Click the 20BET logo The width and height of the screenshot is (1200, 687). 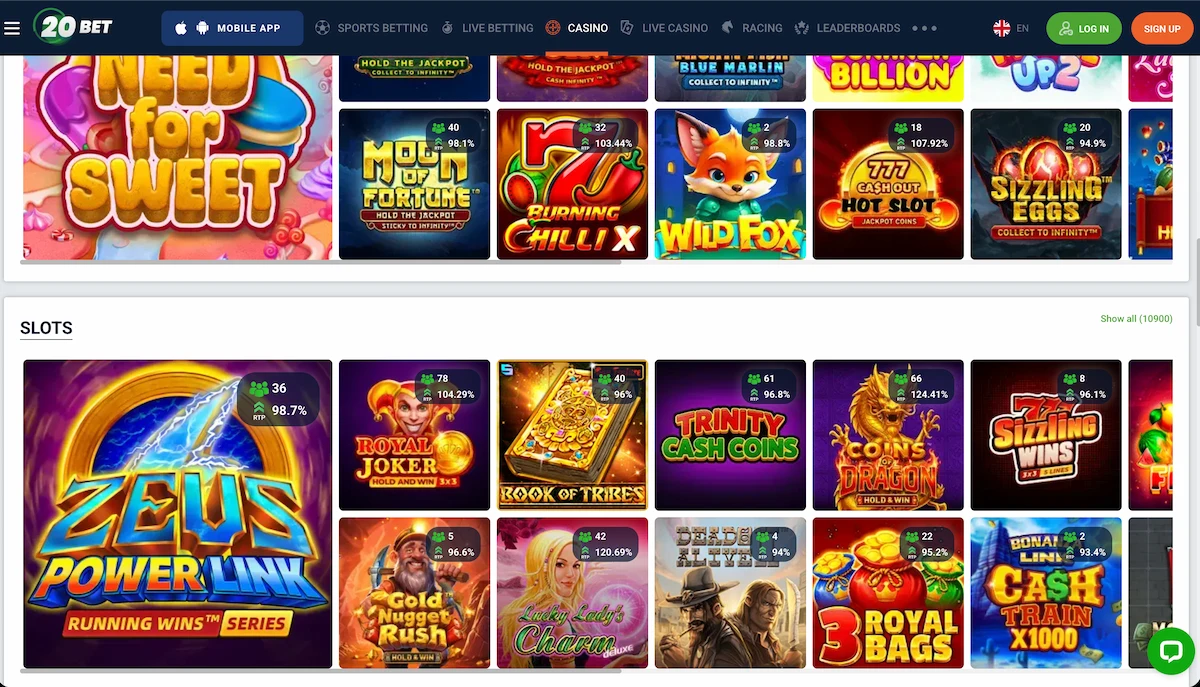tap(76, 27)
